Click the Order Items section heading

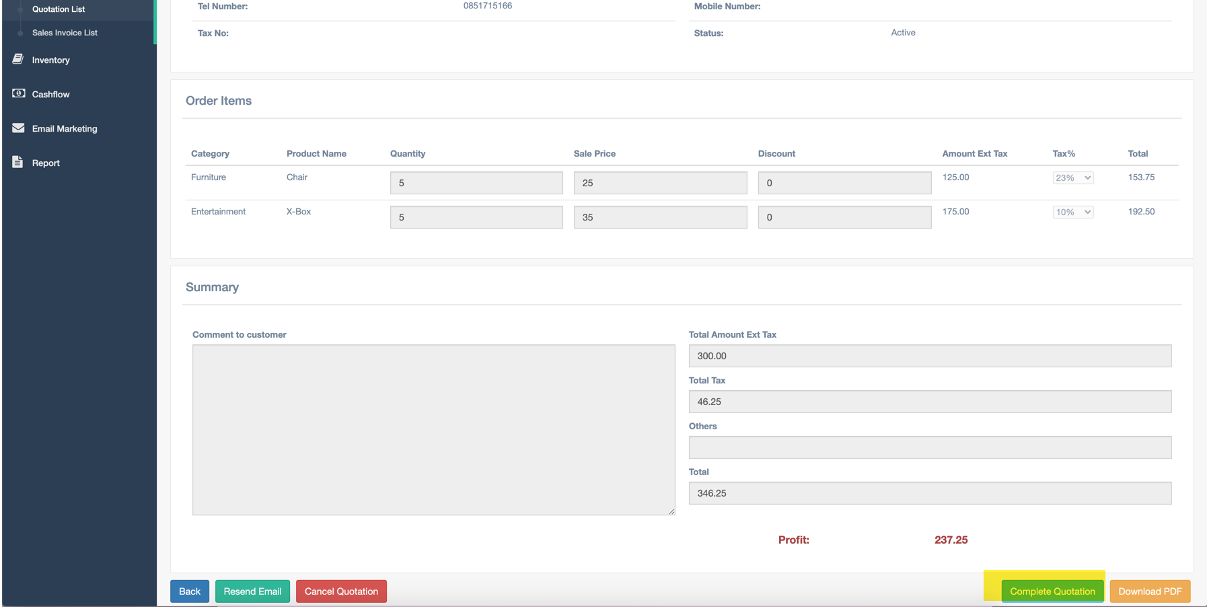(x=219, y=101)
